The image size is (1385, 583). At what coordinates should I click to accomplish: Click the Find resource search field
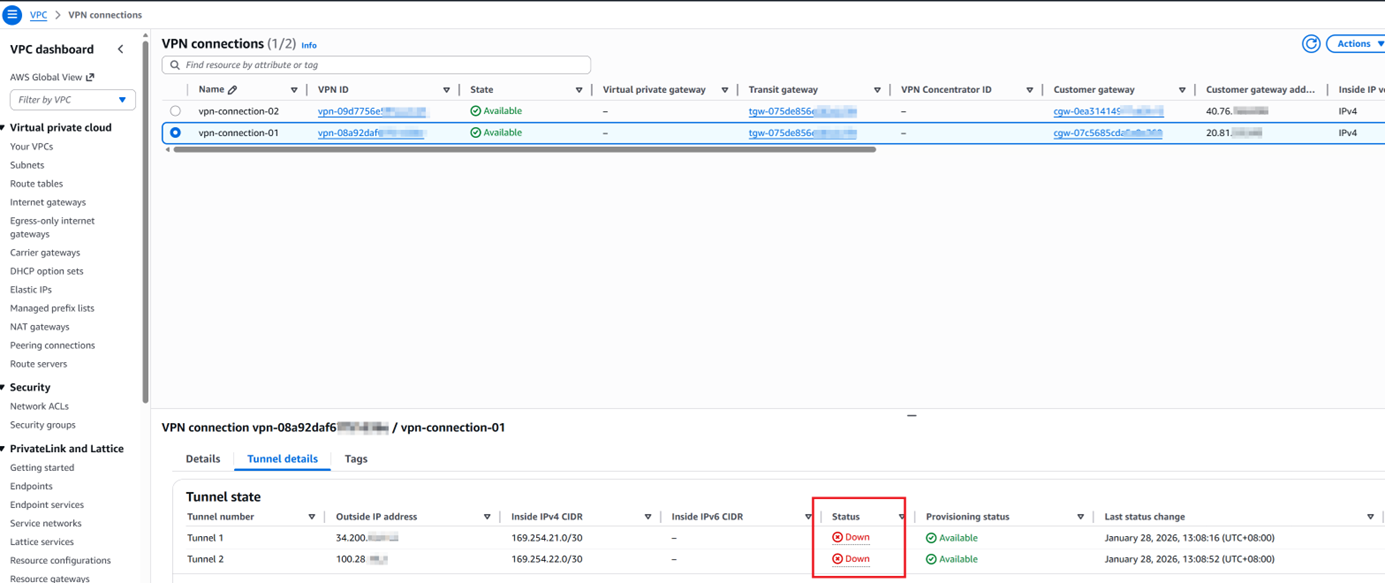pos(376,65)
